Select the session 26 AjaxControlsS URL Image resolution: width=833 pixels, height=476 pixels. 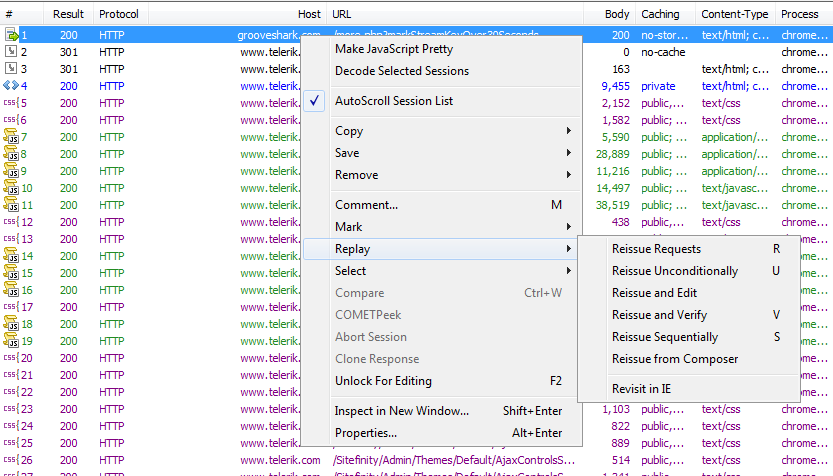pos(454,460)
